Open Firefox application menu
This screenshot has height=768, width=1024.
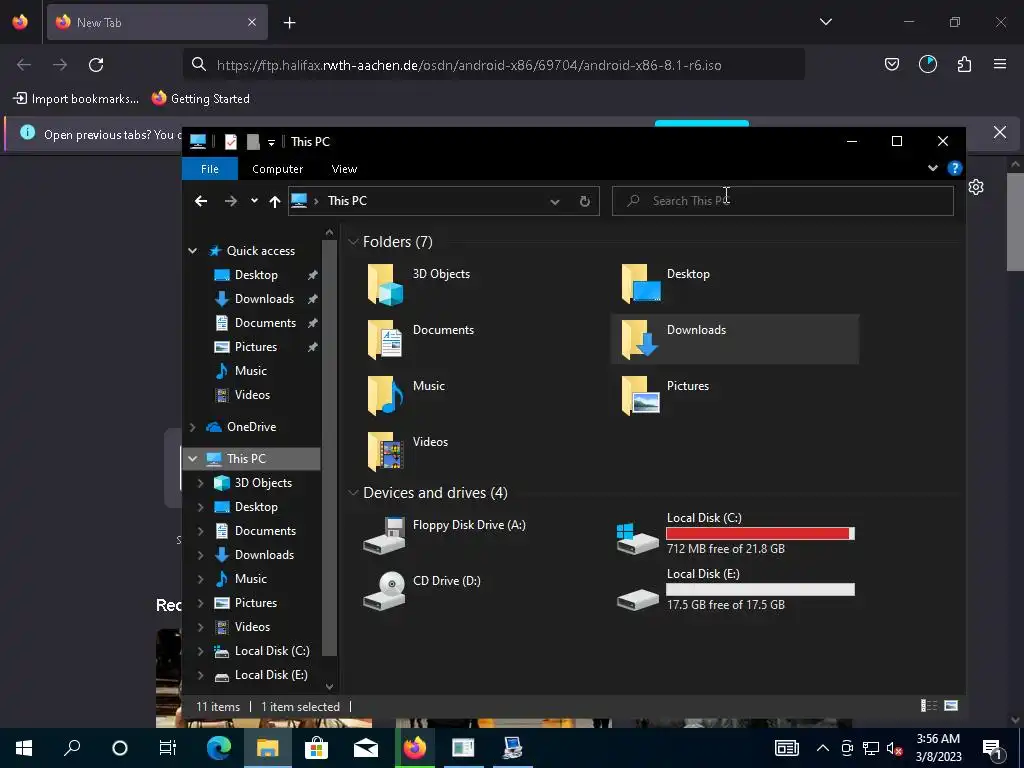[1000, 64]
